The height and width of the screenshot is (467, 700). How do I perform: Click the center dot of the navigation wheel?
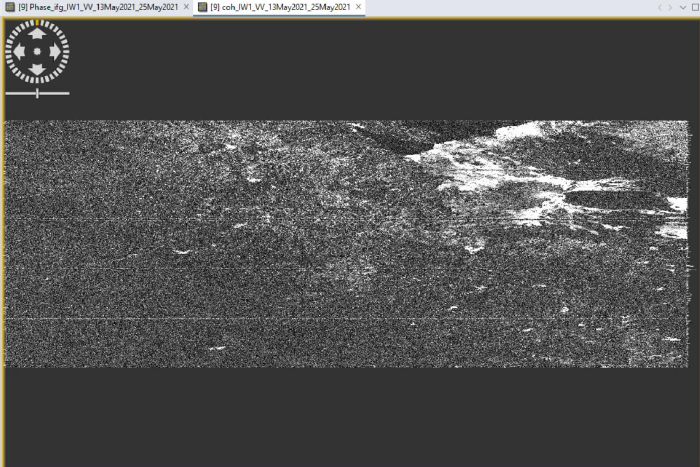click(x=37, y=51)
